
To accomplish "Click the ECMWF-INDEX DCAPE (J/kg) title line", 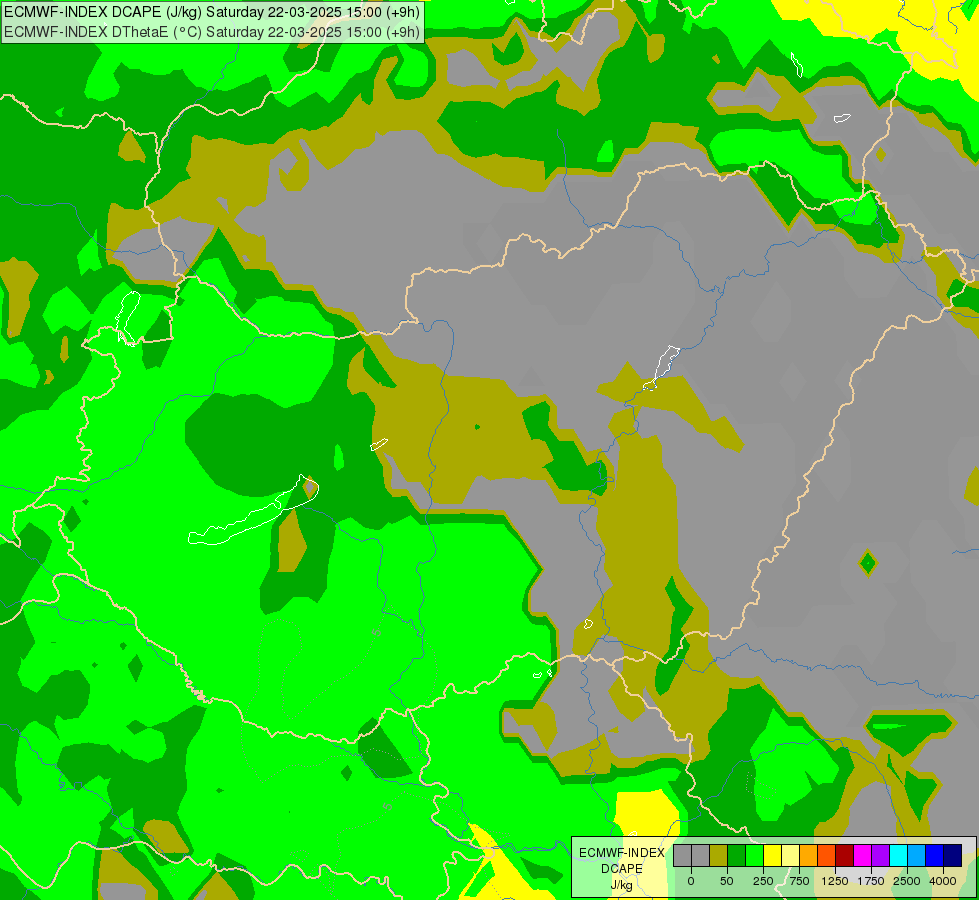I will click(x=212, y=12).
